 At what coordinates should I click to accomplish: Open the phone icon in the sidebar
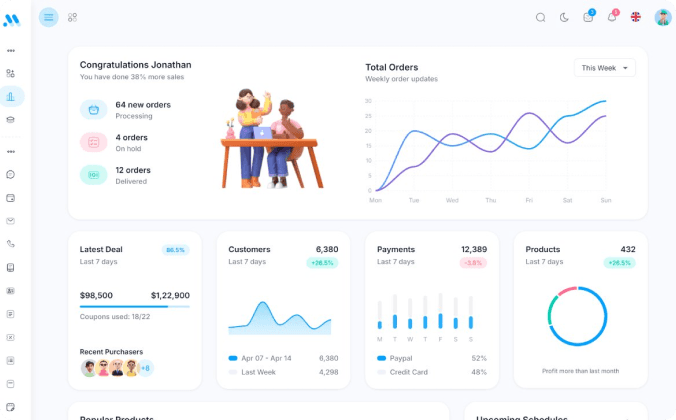[x=11, y=244]
